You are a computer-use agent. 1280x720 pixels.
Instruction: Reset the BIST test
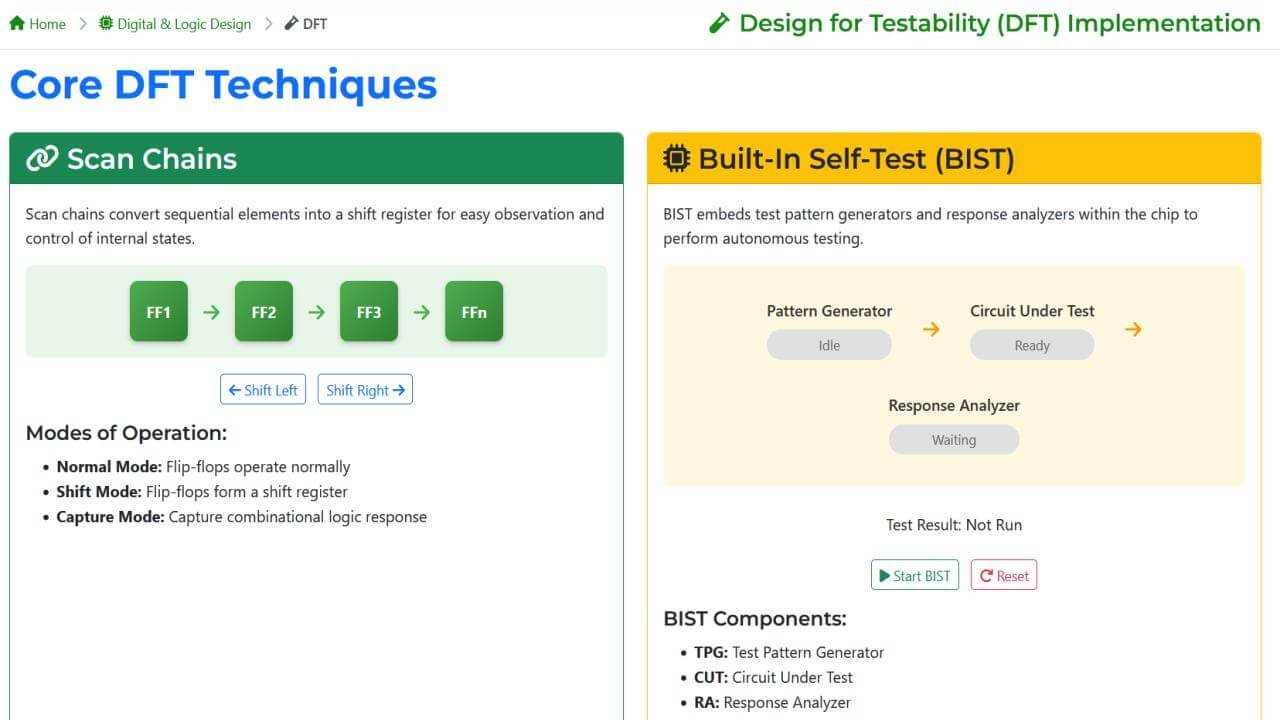(x=1004, y=575)
